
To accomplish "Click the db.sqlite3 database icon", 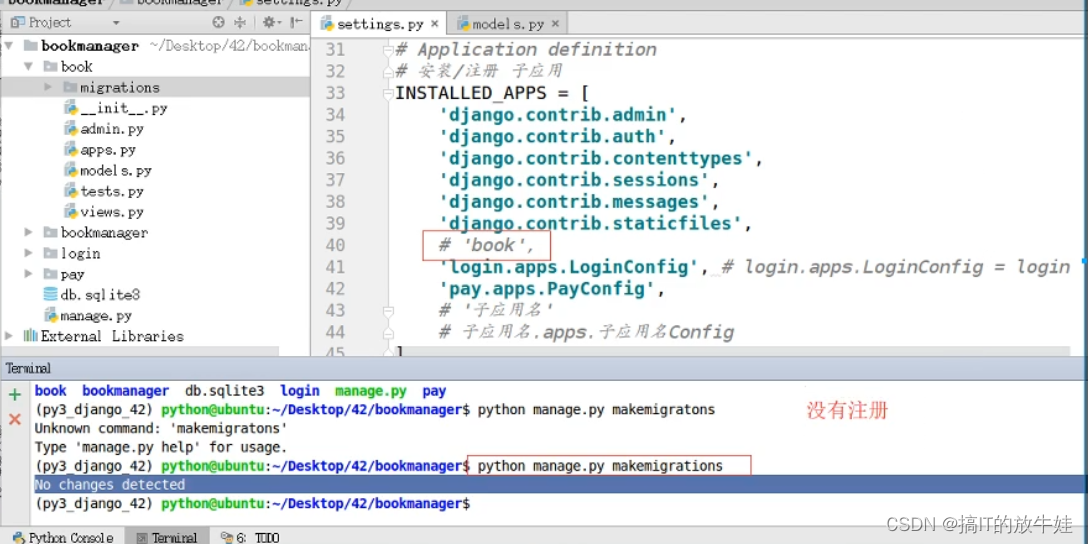I will (x=50, y=294).
